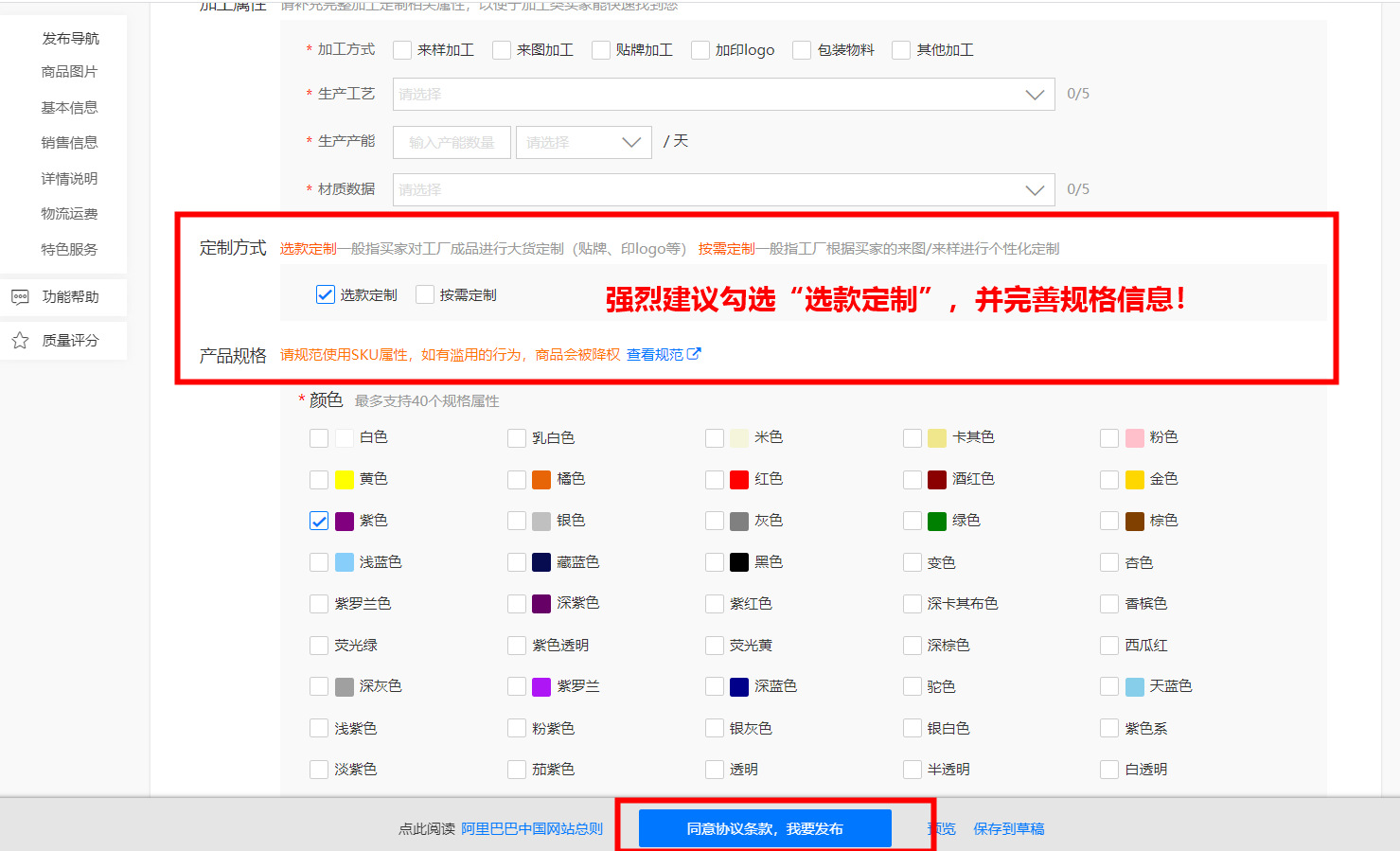Enable the 加印logo checkbox
Viewport: 1400px width, 851px height.
click(x=700, y=49)
